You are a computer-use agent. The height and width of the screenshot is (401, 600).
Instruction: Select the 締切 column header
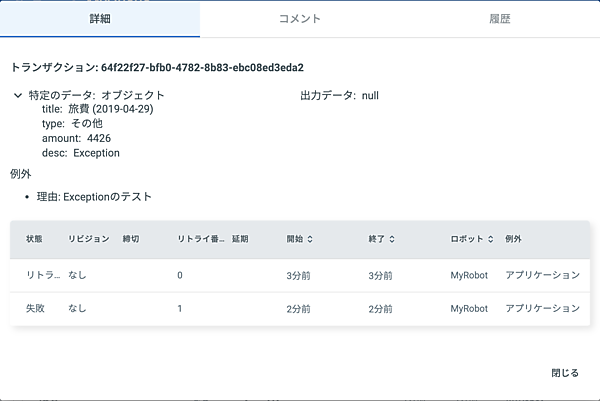(x=132, y=240)
